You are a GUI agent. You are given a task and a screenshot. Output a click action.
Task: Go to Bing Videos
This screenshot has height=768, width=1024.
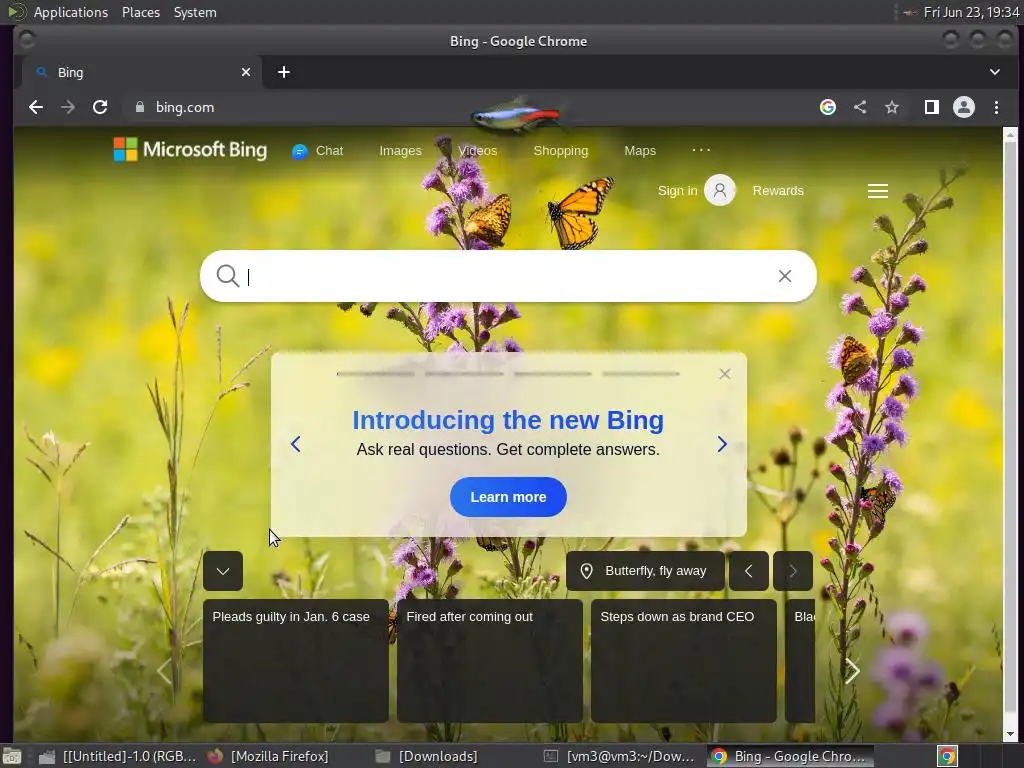pyautogui.click(x=477, y=151)
